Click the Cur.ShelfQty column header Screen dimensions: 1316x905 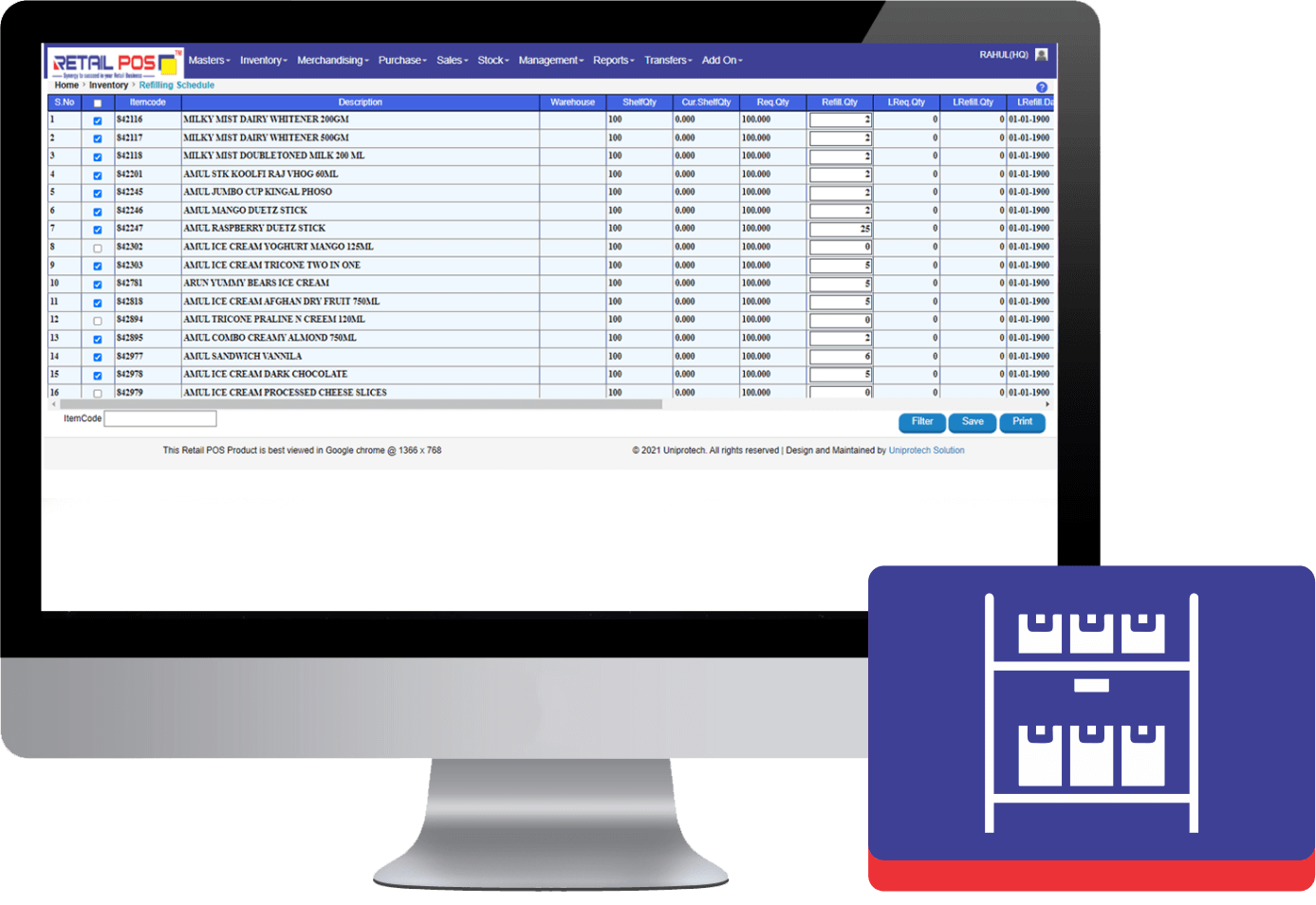point(707,102)
